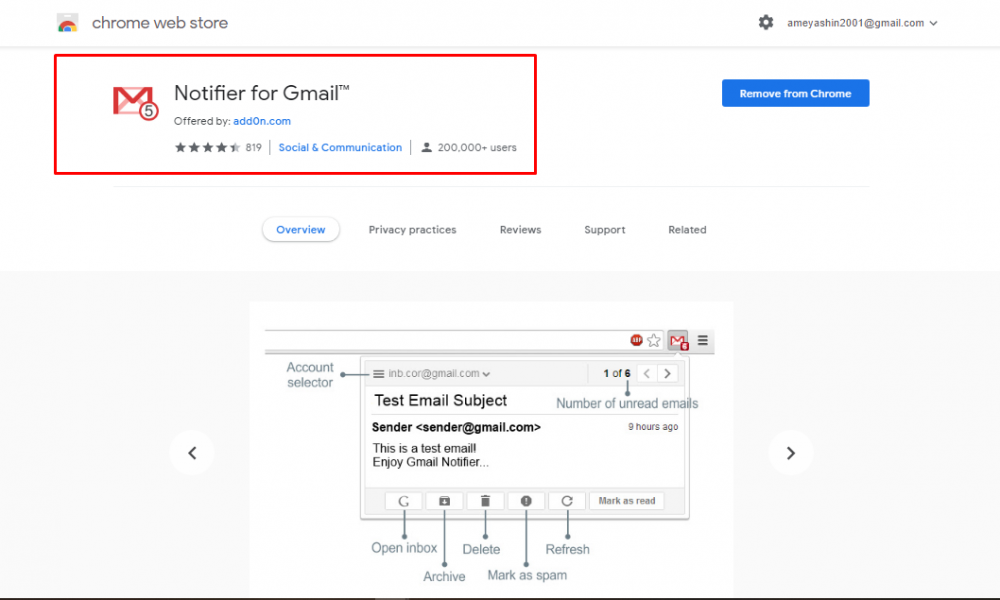Go to the Support tab
The image size is (1000, 600).
[x=605, y=230]
